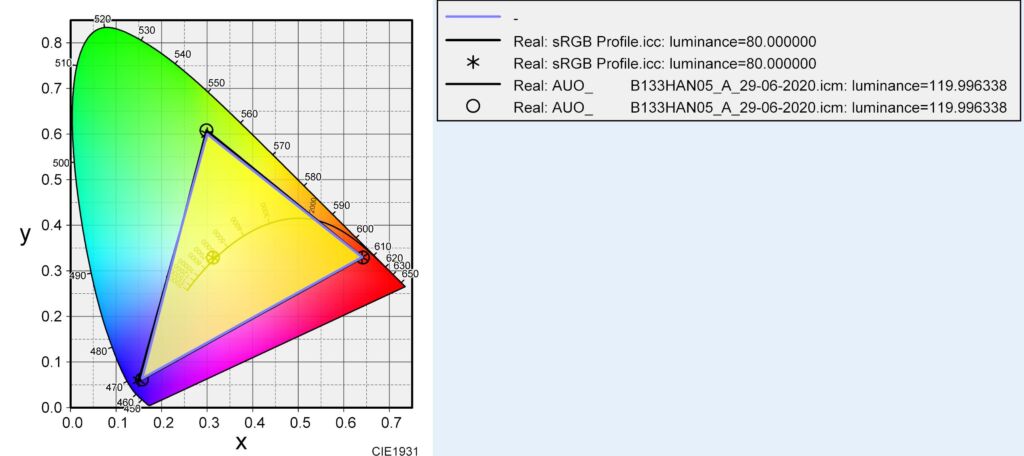This screenshot has width=1024, height=456.
Task: Click the 0.4 tick on the y axis
Action: 54,225
